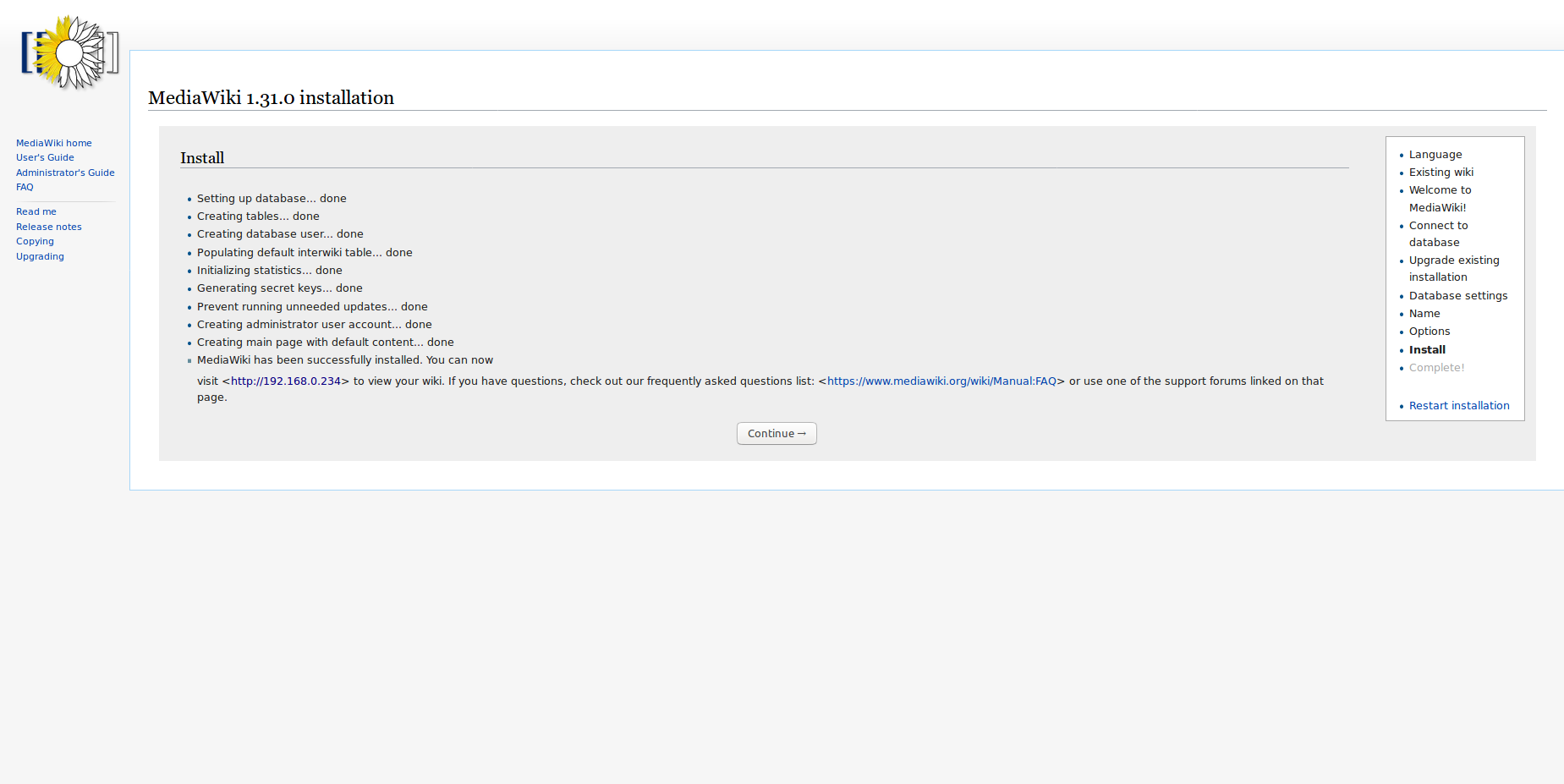Open the Upgrading link
1564x784 pixels.
point(40,256)
